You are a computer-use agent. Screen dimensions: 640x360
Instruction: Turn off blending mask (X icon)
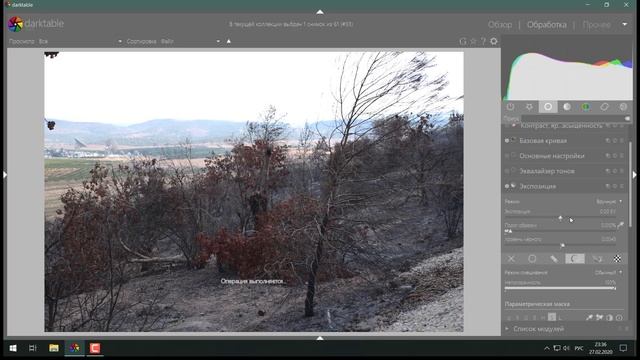511,259
